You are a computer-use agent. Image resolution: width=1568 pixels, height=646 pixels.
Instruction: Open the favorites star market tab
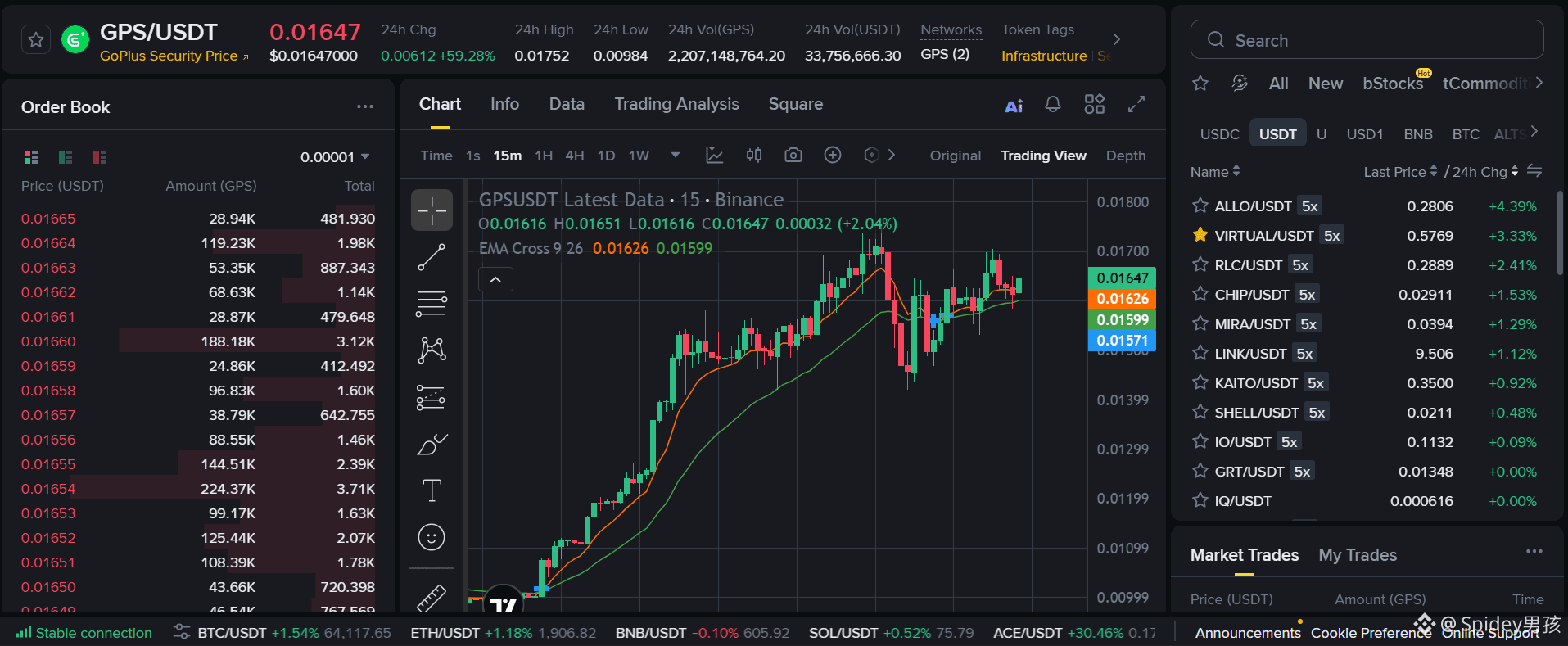(x=1200, y=84)
